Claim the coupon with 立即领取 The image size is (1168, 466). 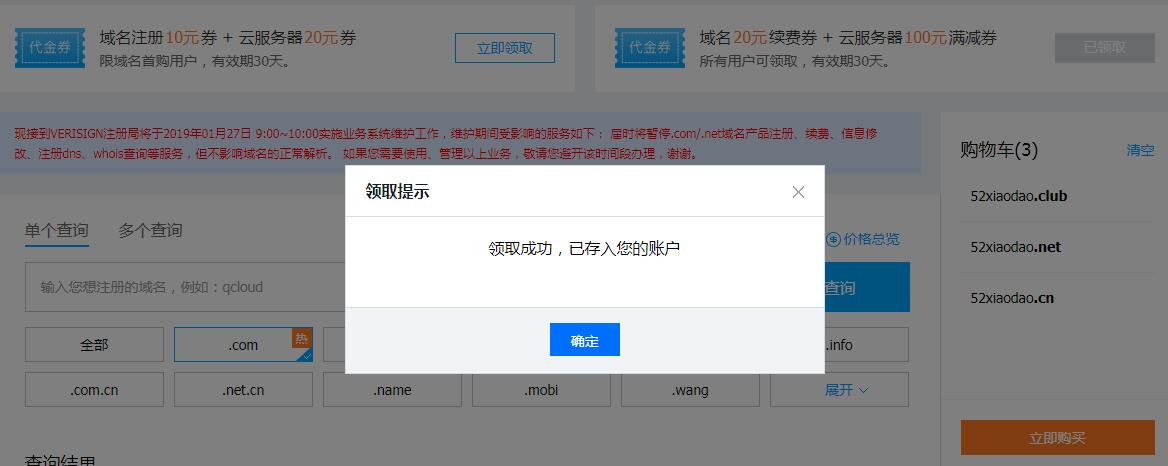[x=504, y=48]
